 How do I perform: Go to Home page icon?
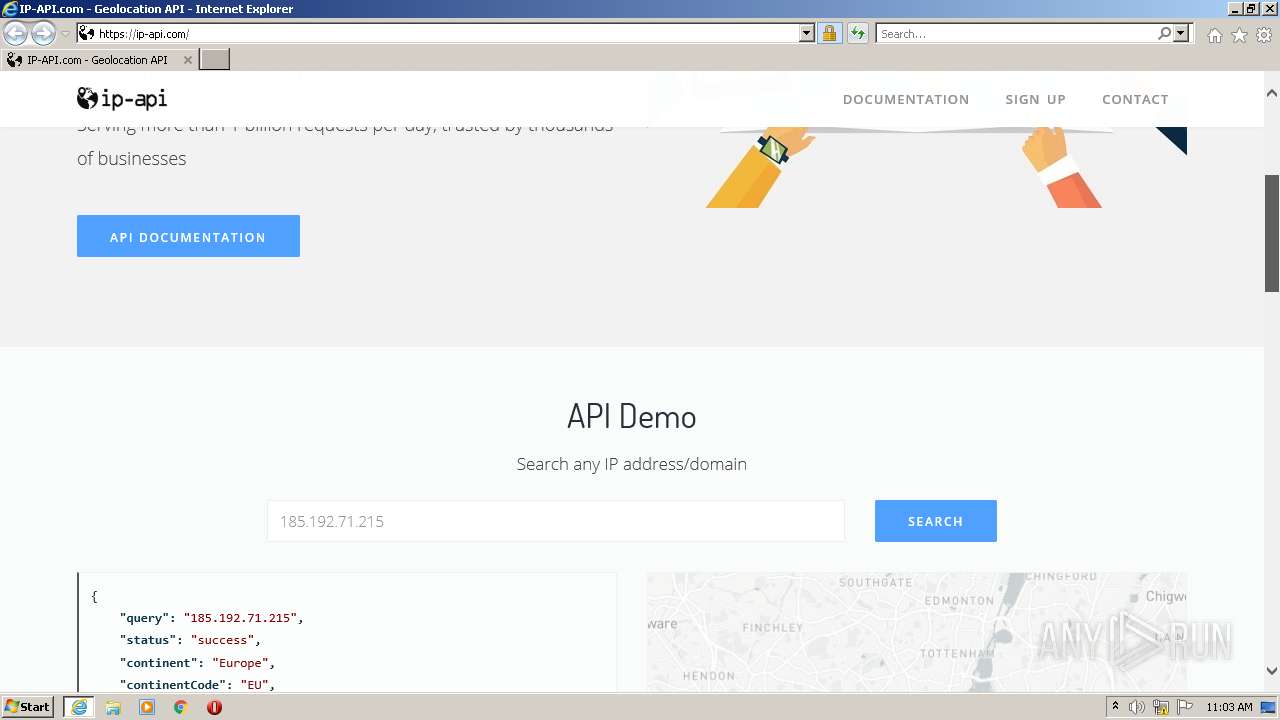pos(1214,35)
